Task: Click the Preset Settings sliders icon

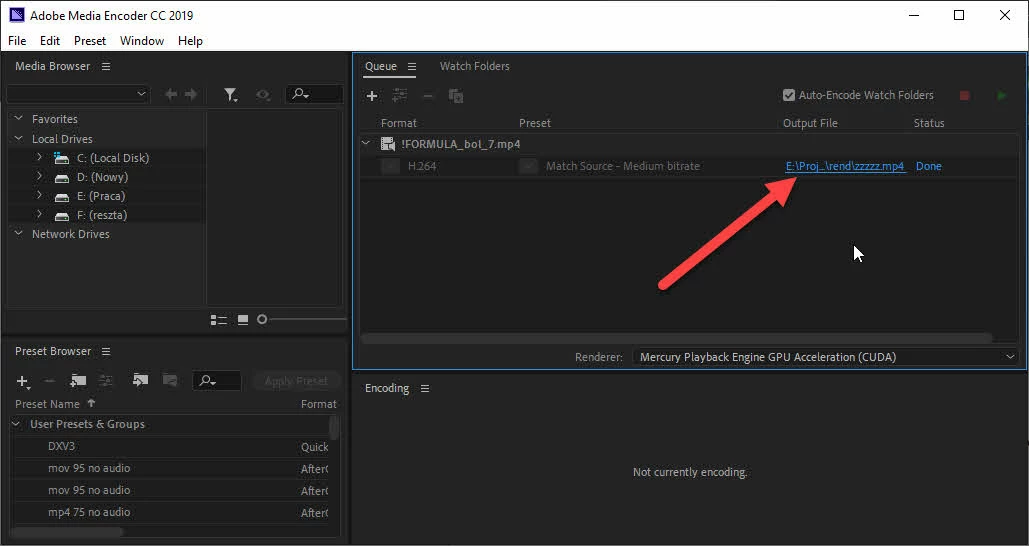Action: [106, 381]
